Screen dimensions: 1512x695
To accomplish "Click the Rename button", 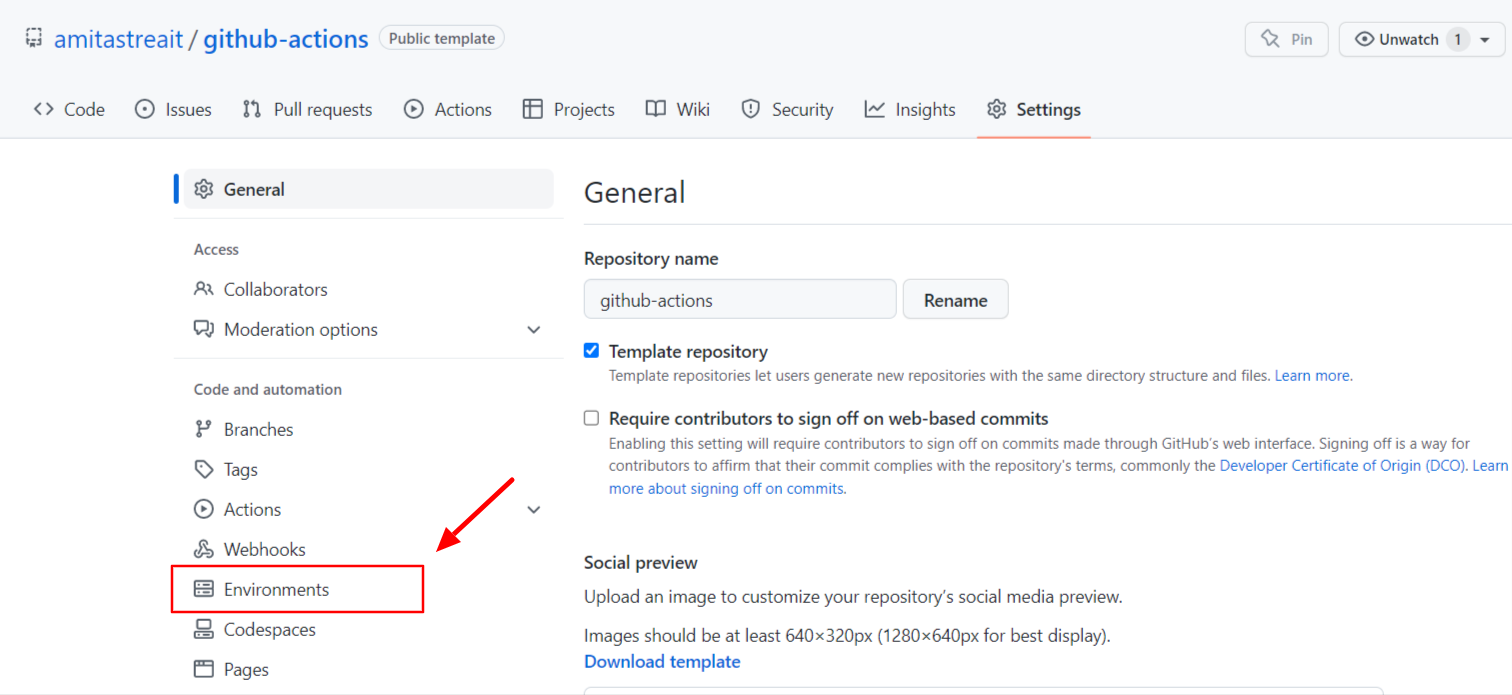I will tap(955, 299).
